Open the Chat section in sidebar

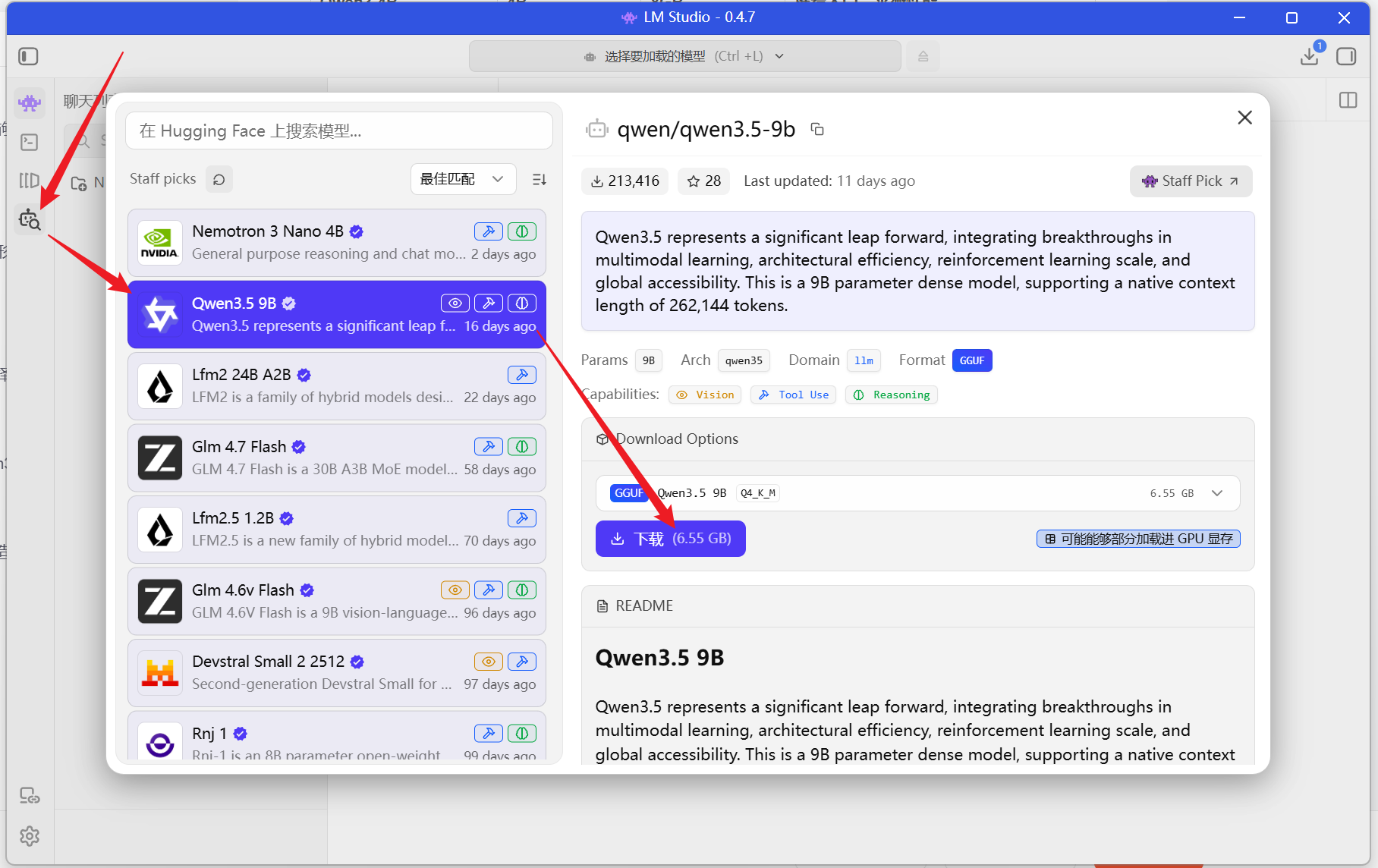click(x=30, y=102)
